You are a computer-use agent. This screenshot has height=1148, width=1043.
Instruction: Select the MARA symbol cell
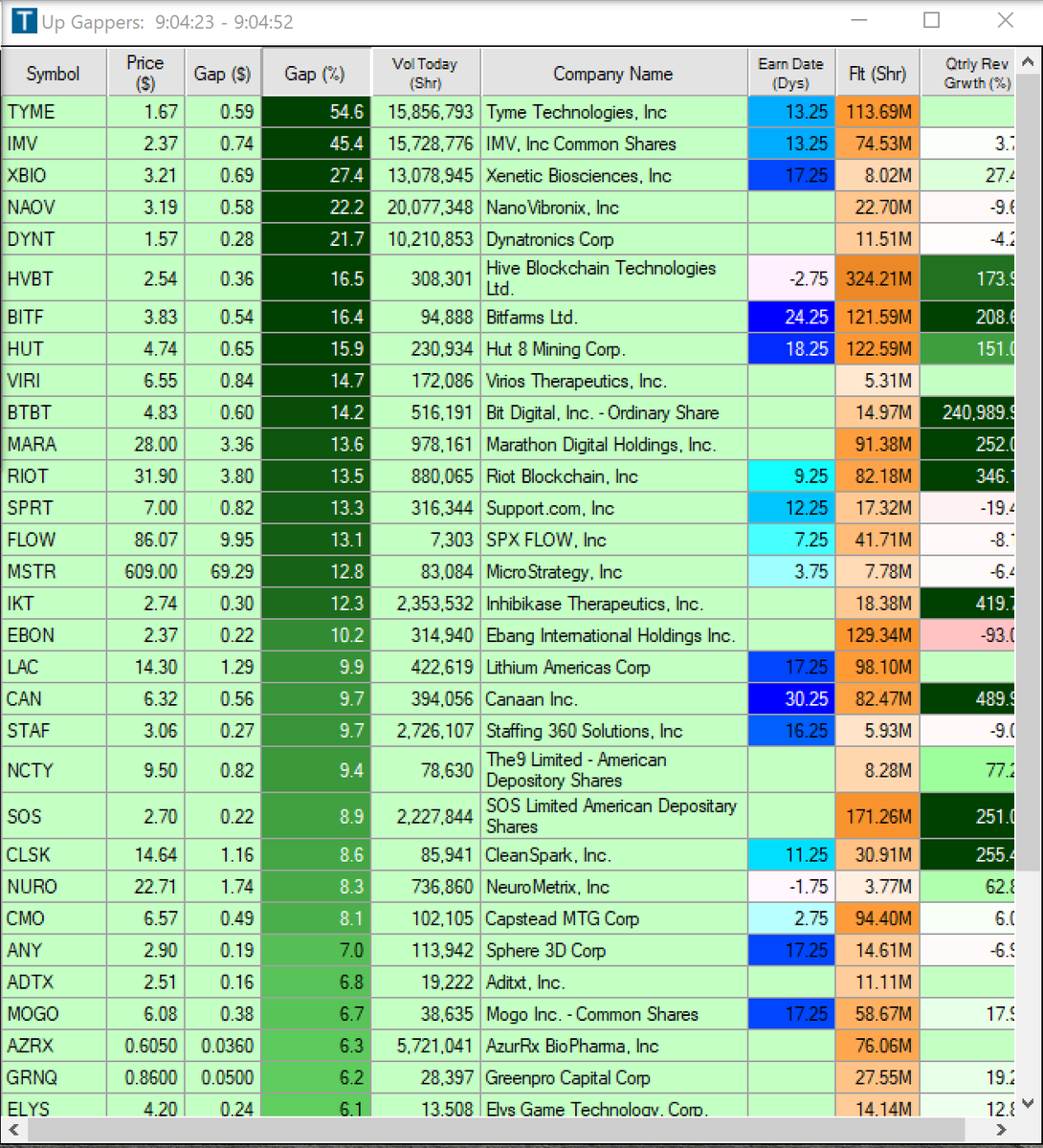coord(54,444)
